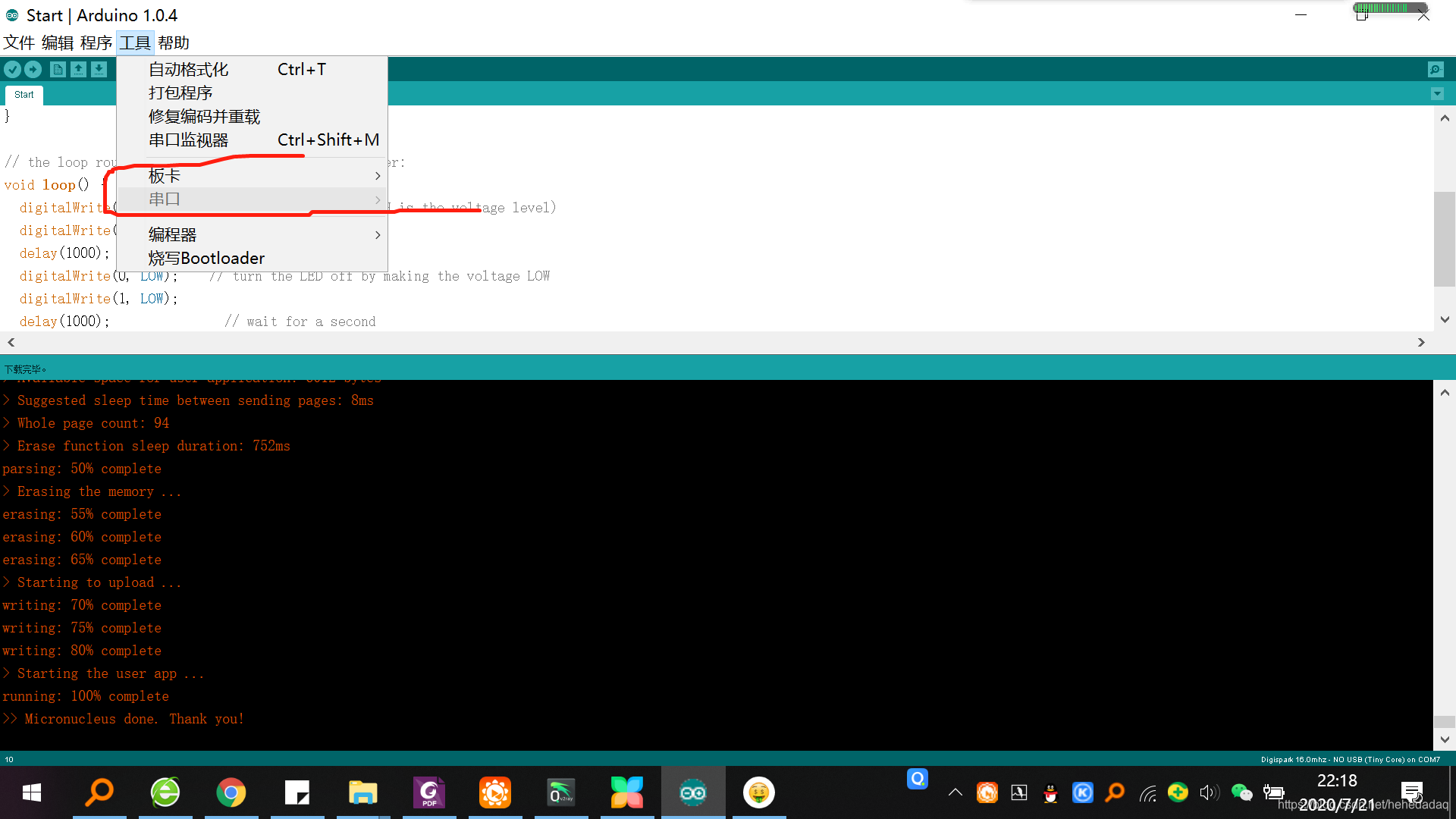Click the Open sketch icon

(x=78, y=70)
